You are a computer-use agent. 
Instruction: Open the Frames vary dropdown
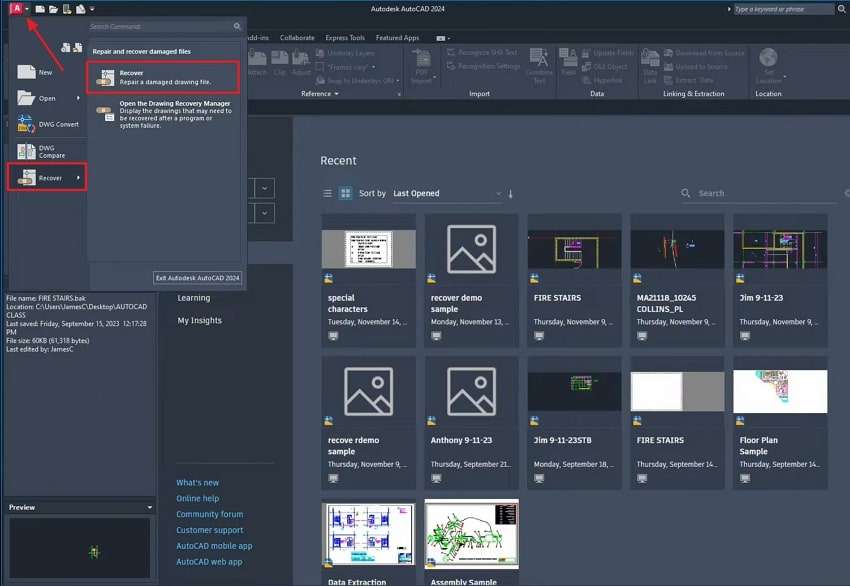(x=346, y=67)
